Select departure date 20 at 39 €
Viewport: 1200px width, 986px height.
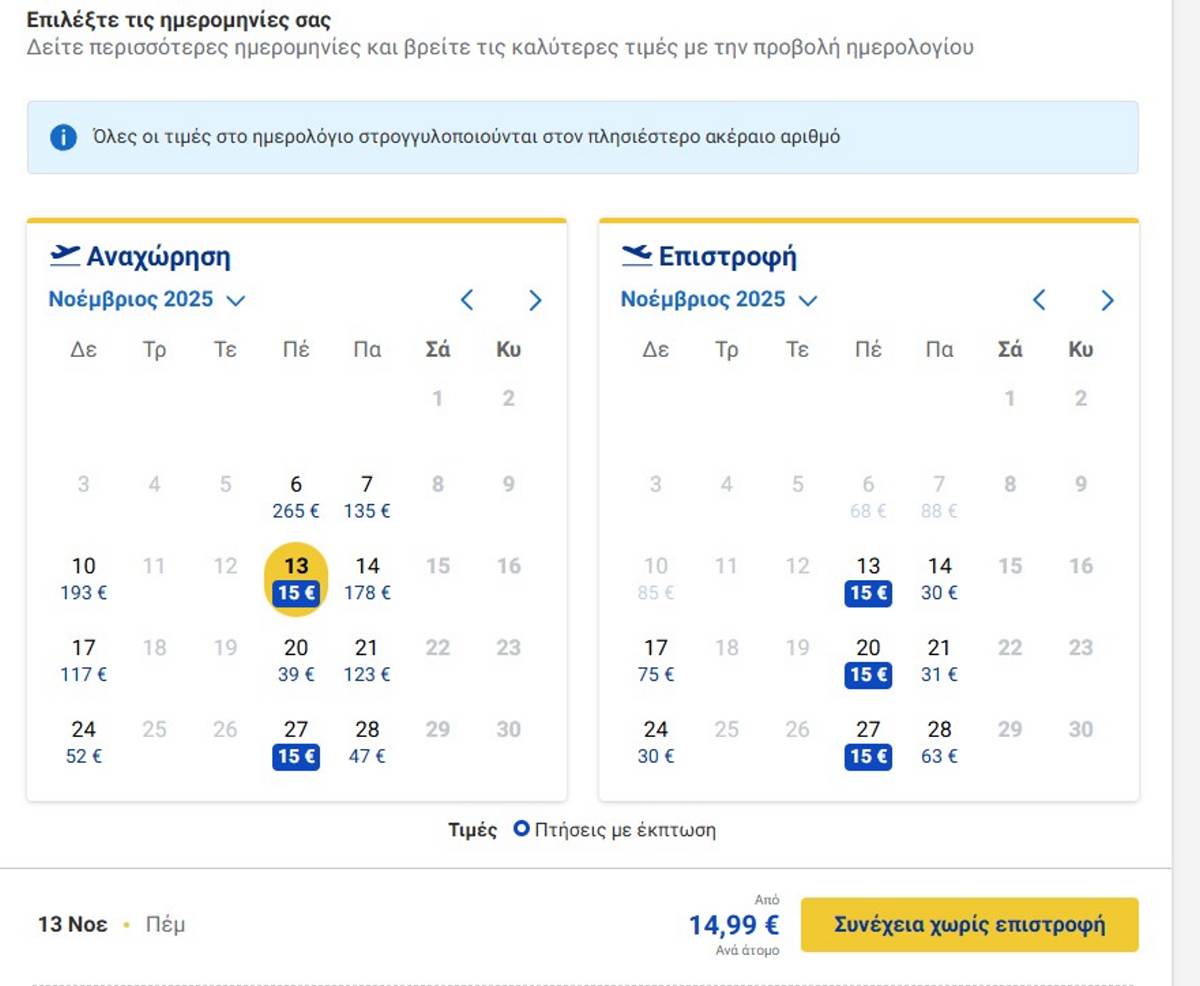click(x=296, y=661)
